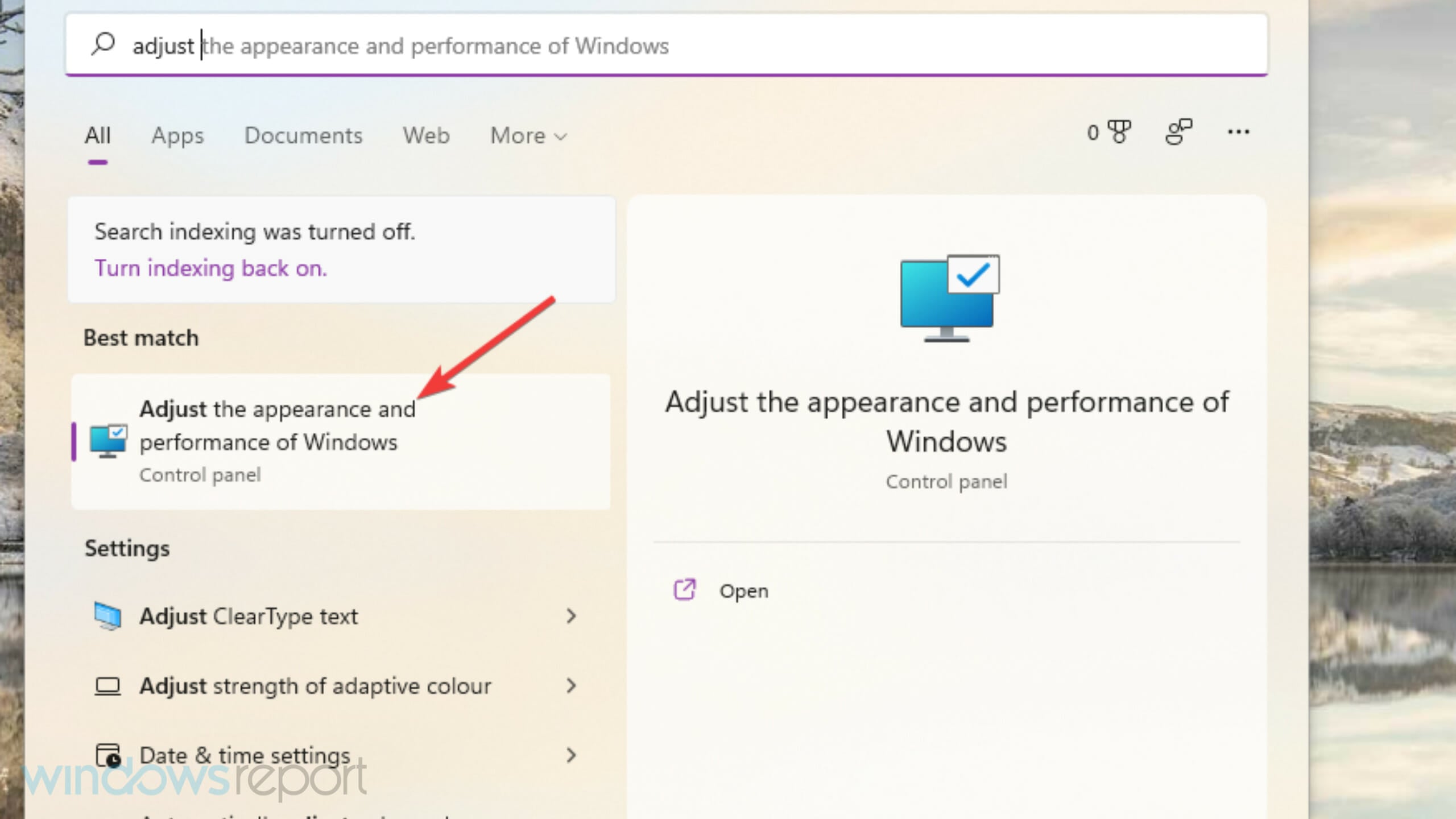Image resolution: width=1456 pixels, height=819 pixels.
Task: Switch to the Documents tab
Action: 303,136
